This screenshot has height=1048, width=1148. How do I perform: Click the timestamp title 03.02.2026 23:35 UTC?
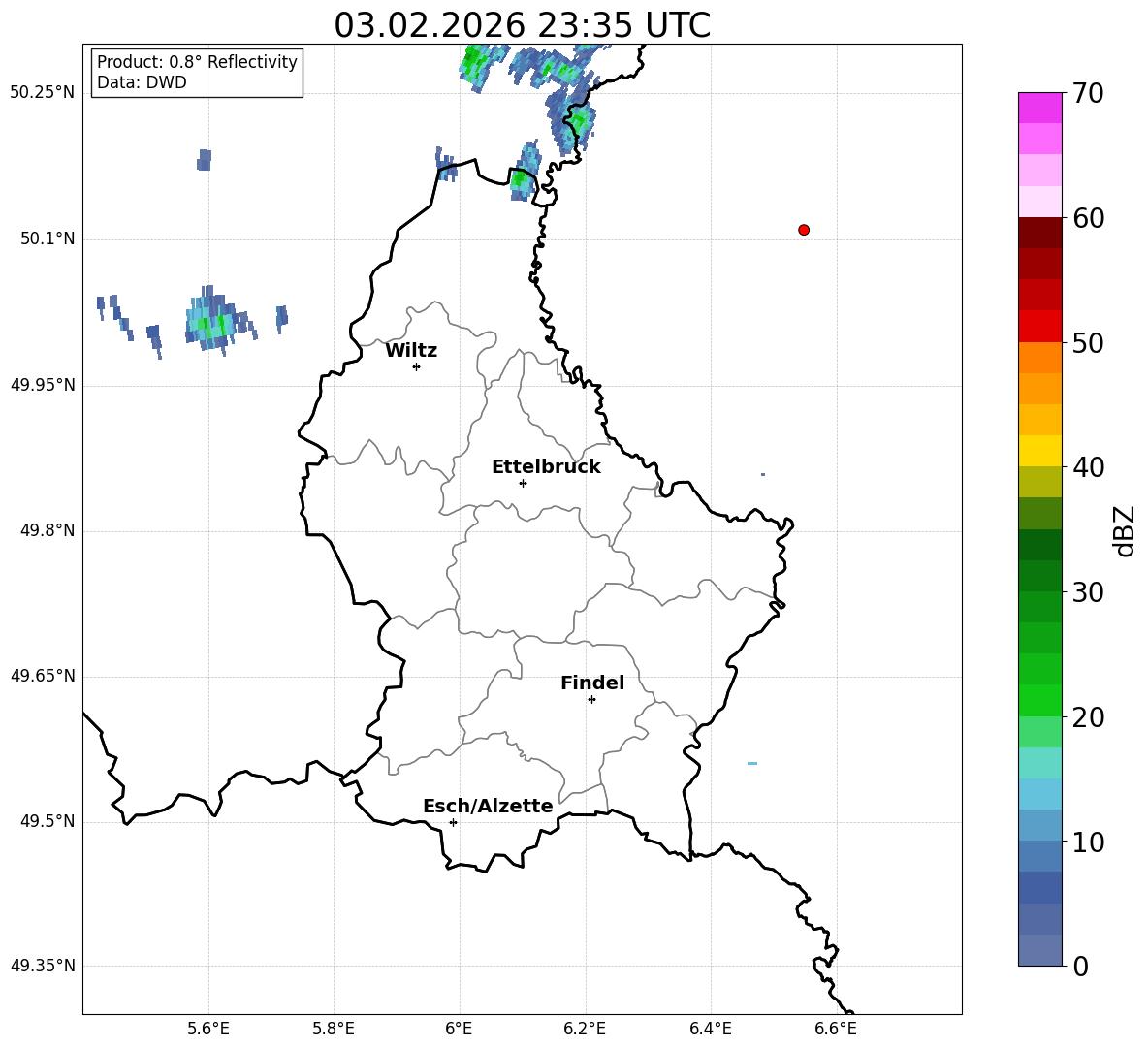point(522,25)
